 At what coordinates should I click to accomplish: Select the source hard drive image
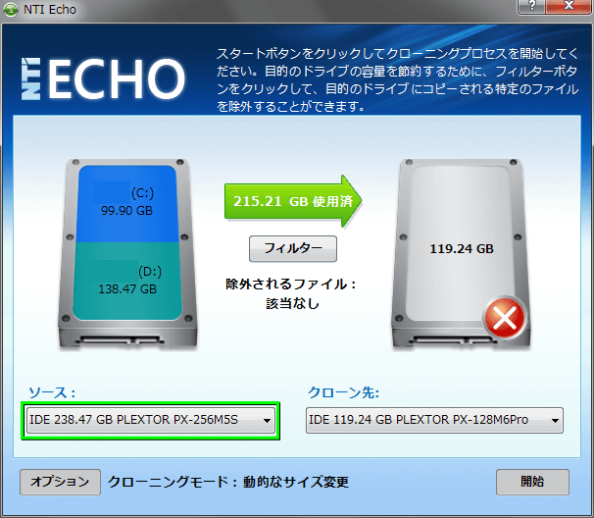click(x=128, y=253)
